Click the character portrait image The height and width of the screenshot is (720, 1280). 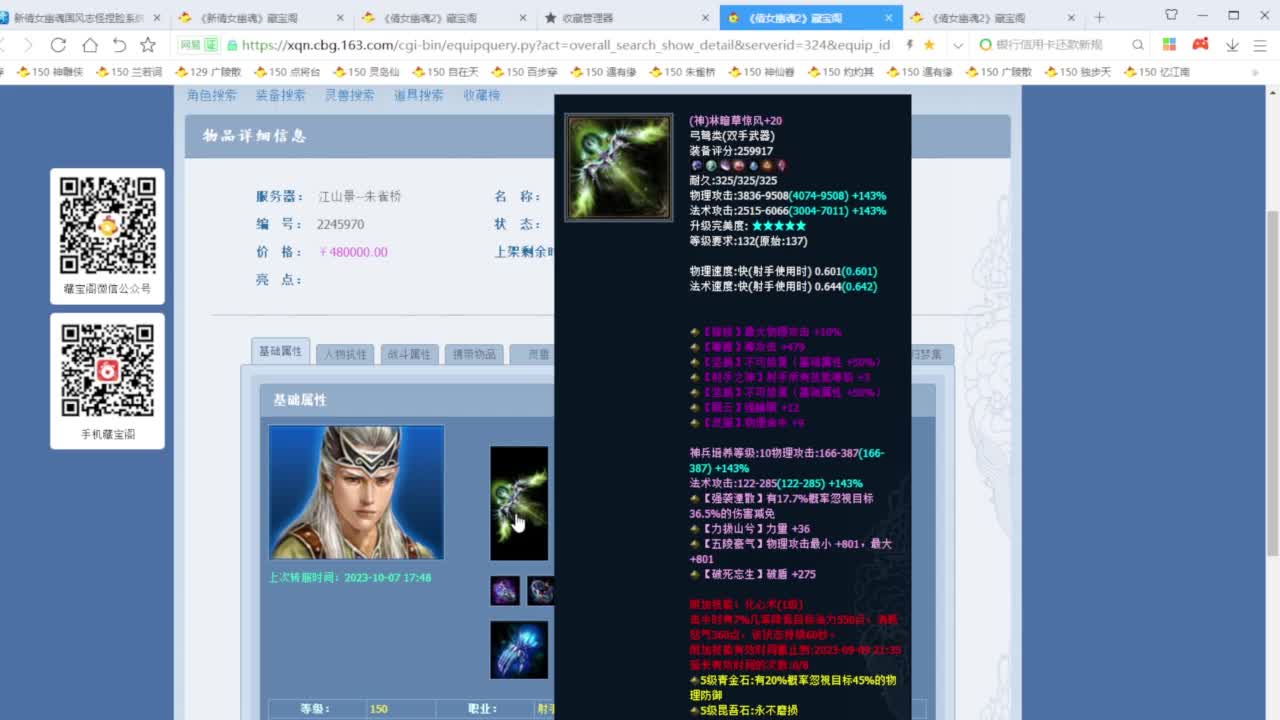coord(356,492)
